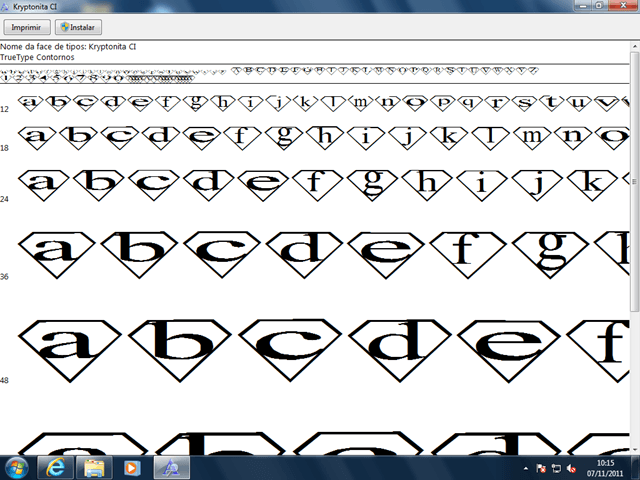
Task: Launch Internet Explorer from the taskbar
Action: click(x=56, y=468)
